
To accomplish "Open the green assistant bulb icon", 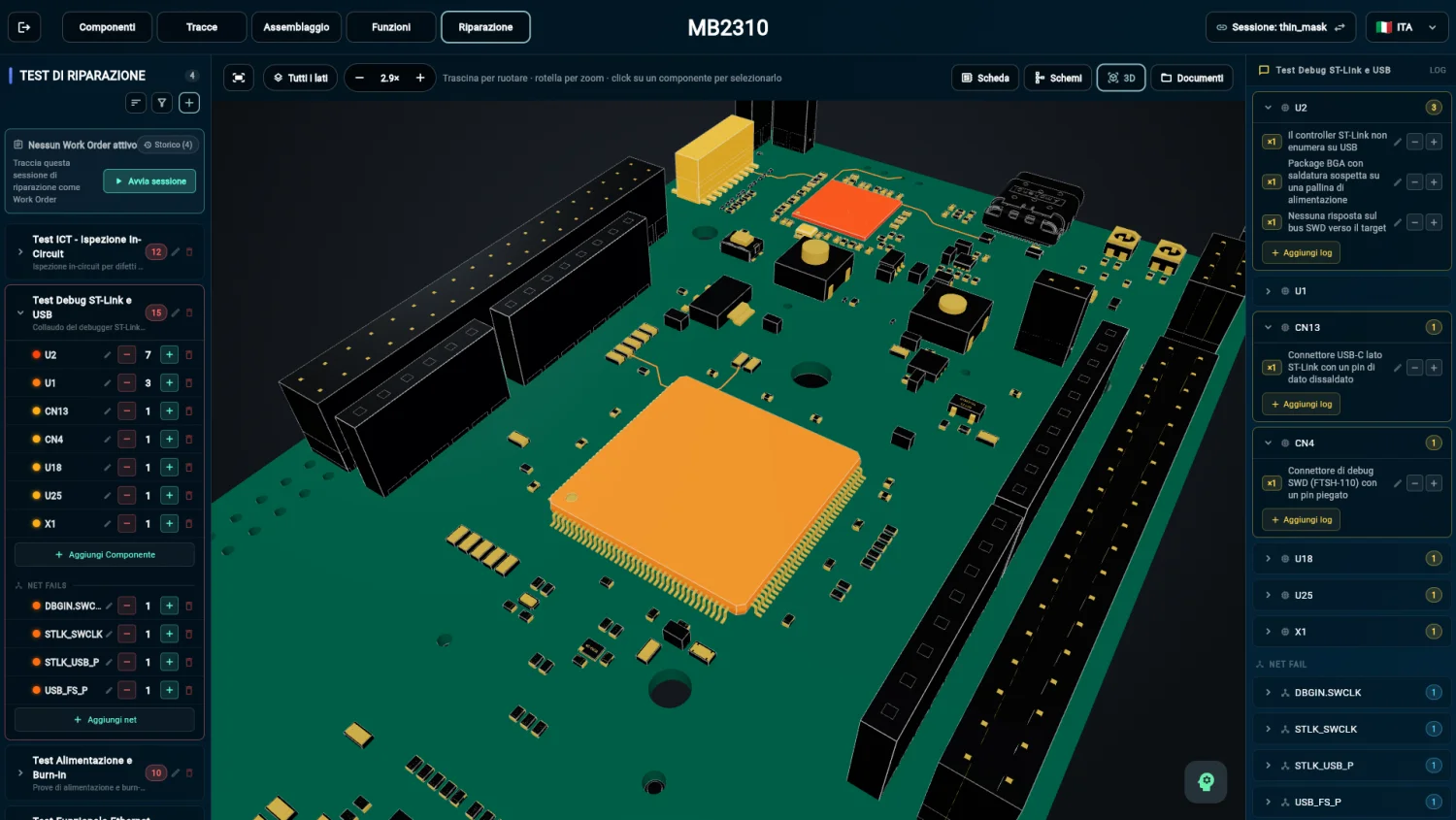I will pos(1206,781).
